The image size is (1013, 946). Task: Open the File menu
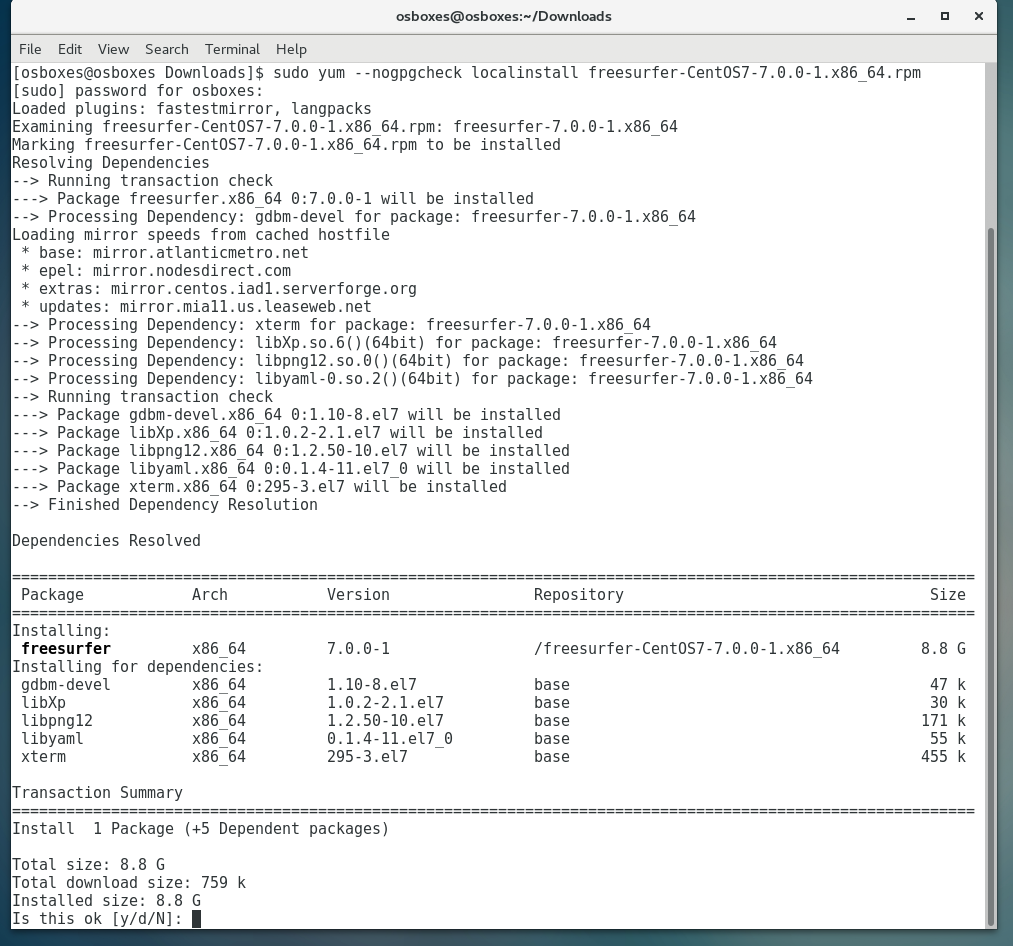30,49
